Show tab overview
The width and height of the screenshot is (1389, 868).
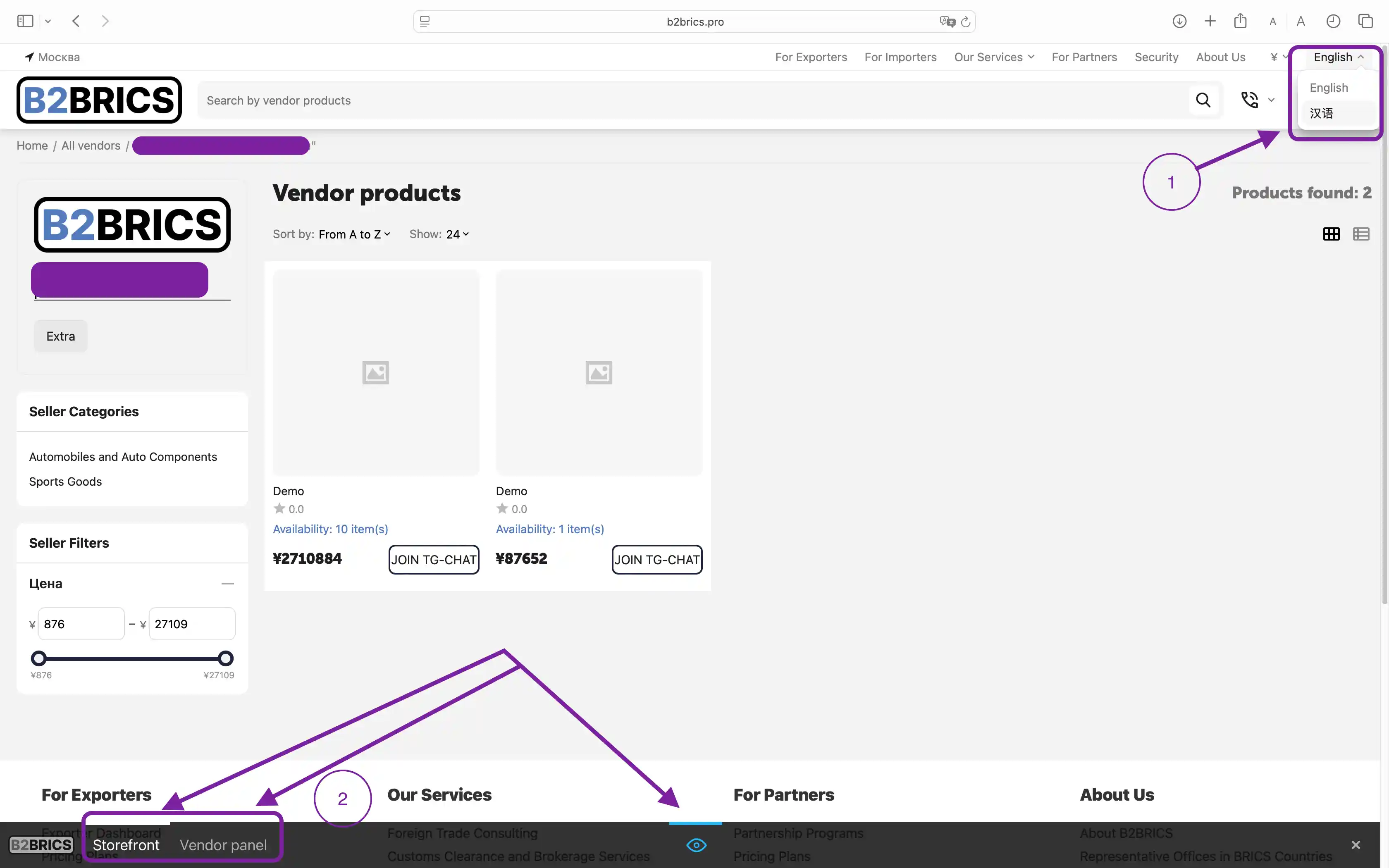1365,21
